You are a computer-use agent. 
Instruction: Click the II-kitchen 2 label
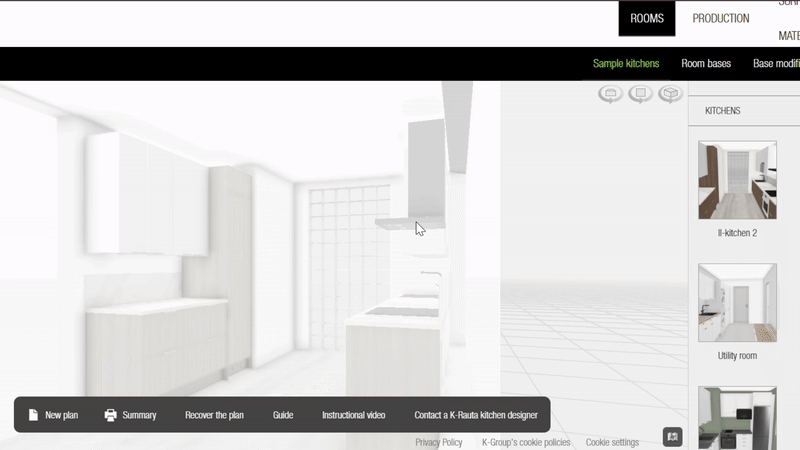point(737,233)
